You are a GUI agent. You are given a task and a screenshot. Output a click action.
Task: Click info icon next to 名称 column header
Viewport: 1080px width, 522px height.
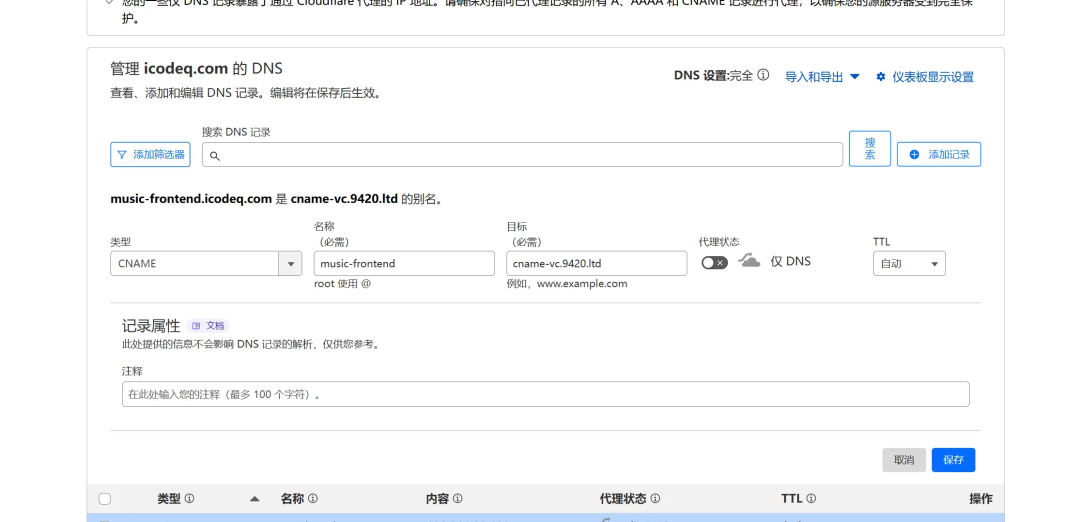(313, 499)
